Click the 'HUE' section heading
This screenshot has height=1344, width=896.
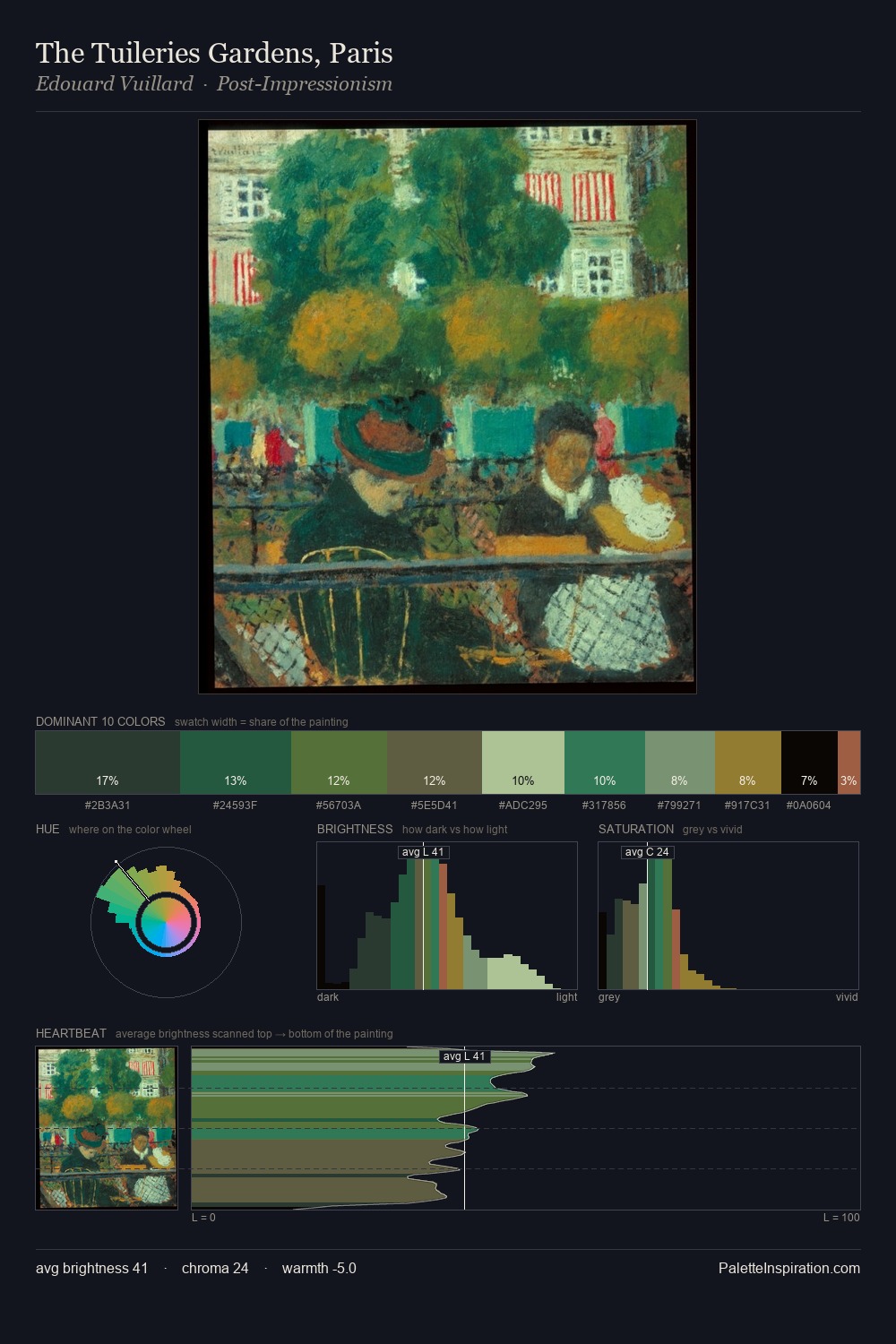coord(47,829)
